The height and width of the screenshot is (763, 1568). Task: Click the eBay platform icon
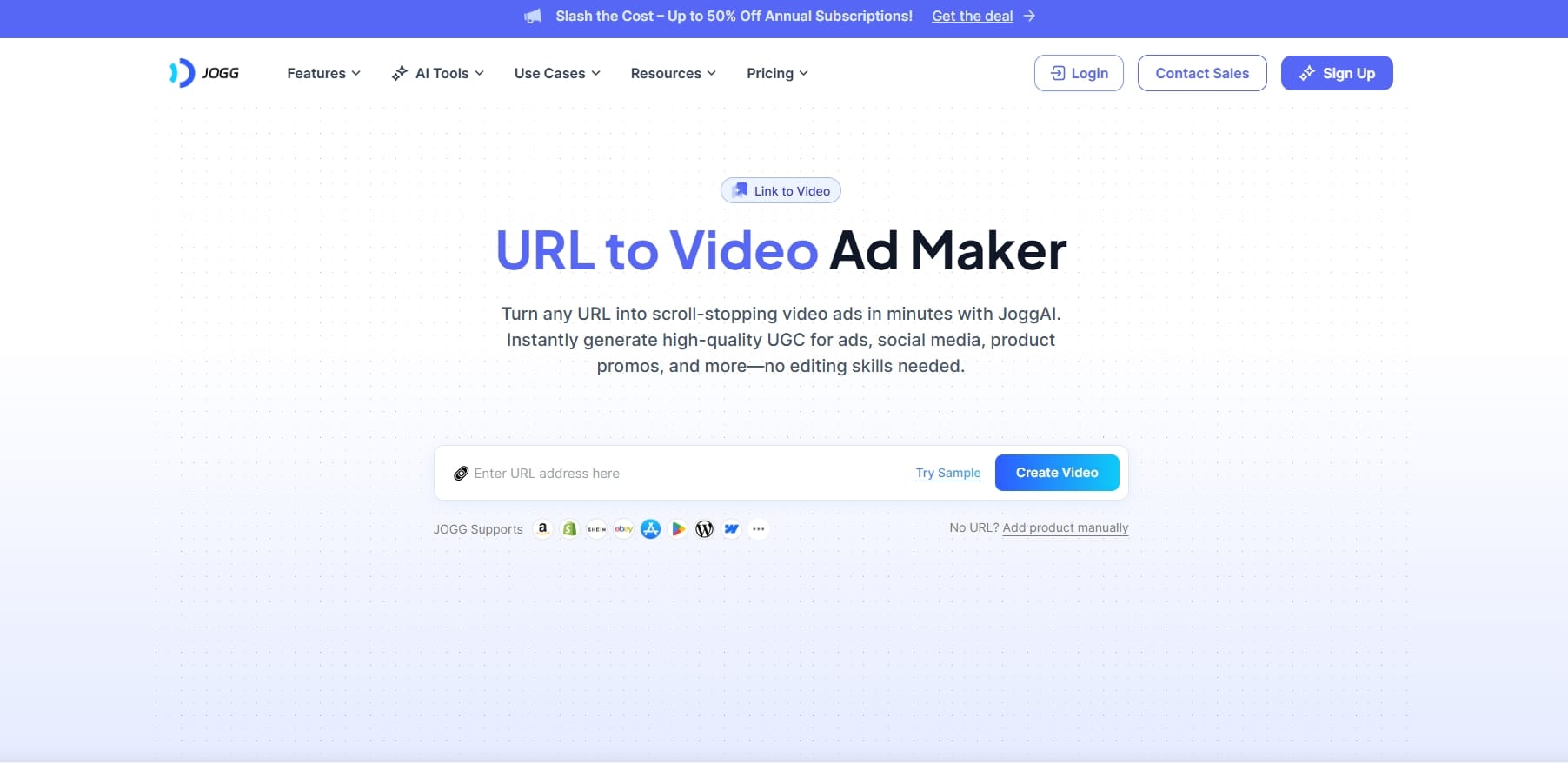tap(623, 528)
